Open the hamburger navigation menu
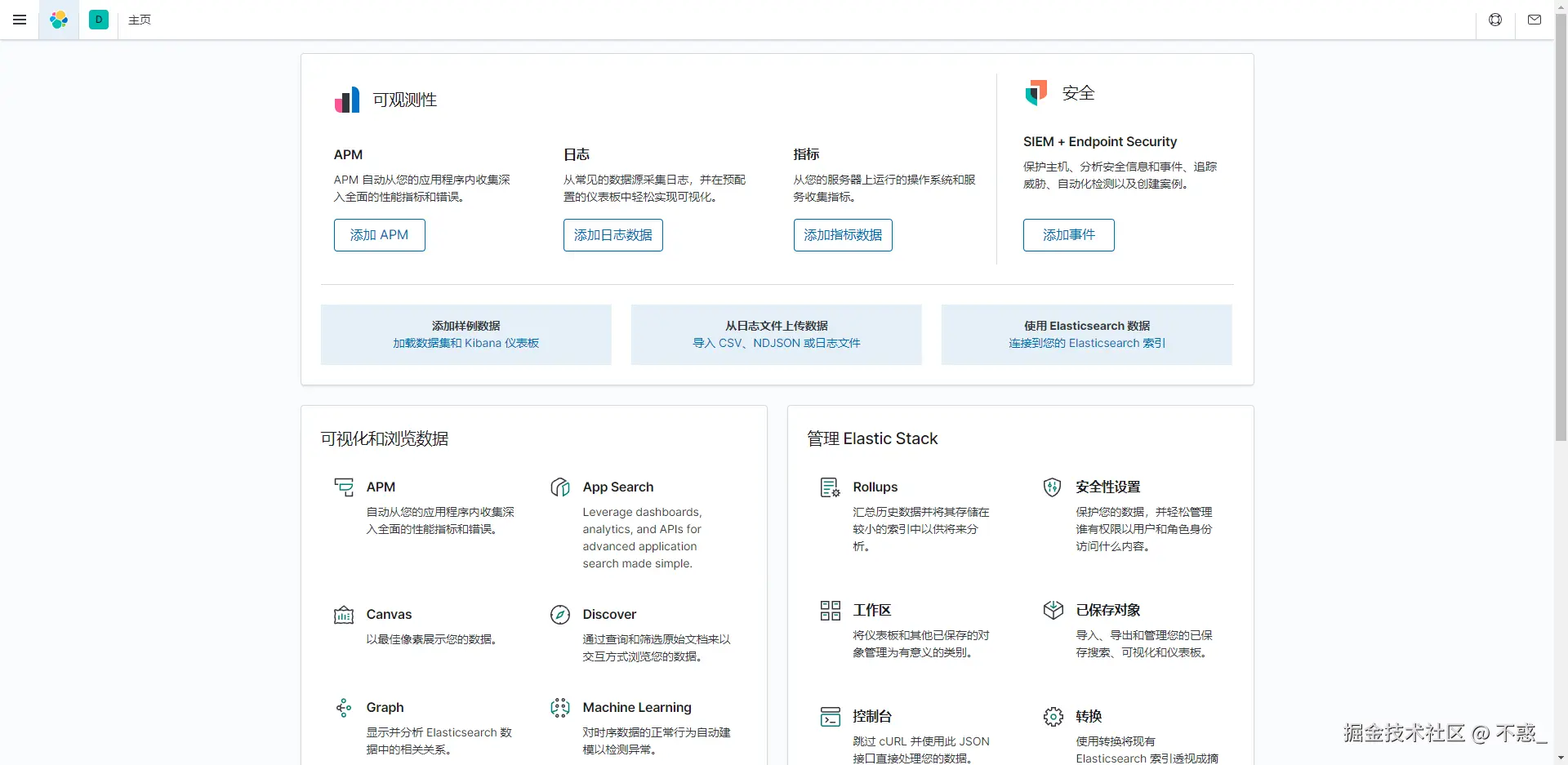This screenshot has height=765, width=1568. pos(20,20)
